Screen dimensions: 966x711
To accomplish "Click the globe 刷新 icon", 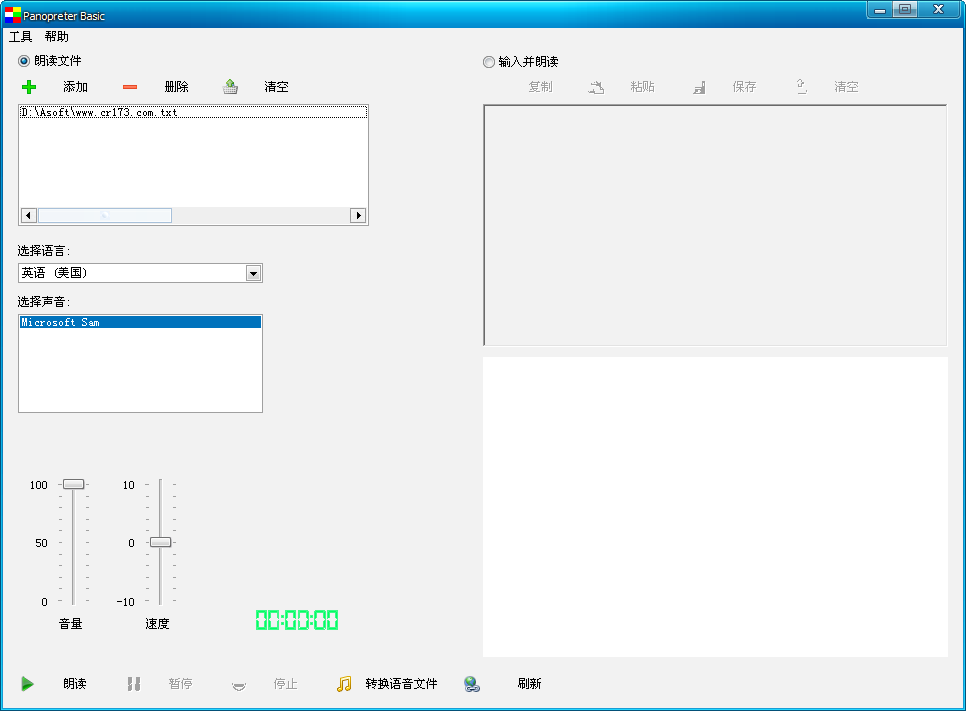I will [472, 684].
